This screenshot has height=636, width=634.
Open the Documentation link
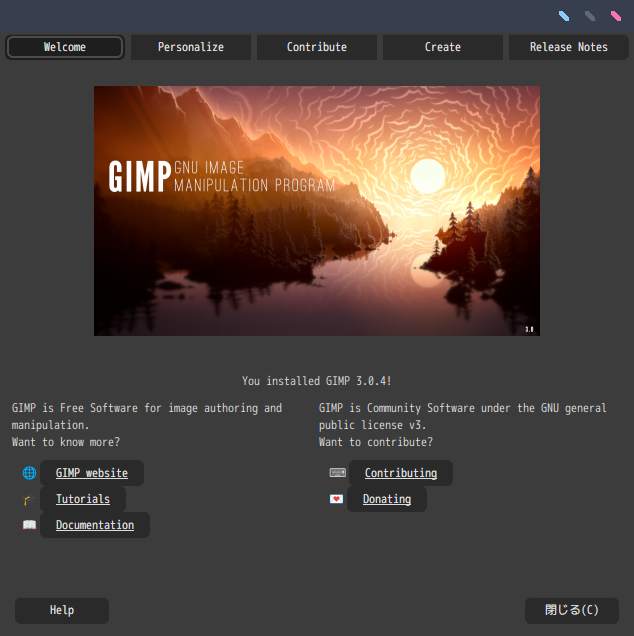tap(95, 525)
